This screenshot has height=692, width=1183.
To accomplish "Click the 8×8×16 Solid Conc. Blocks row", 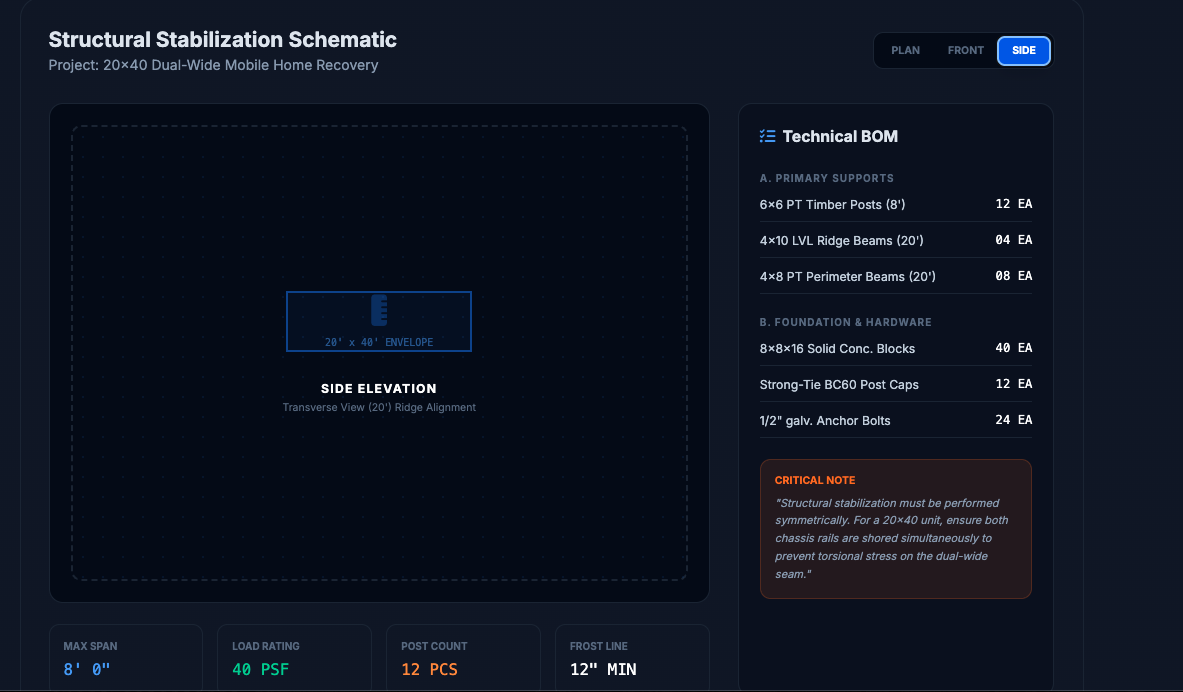I will coord(895,348).
